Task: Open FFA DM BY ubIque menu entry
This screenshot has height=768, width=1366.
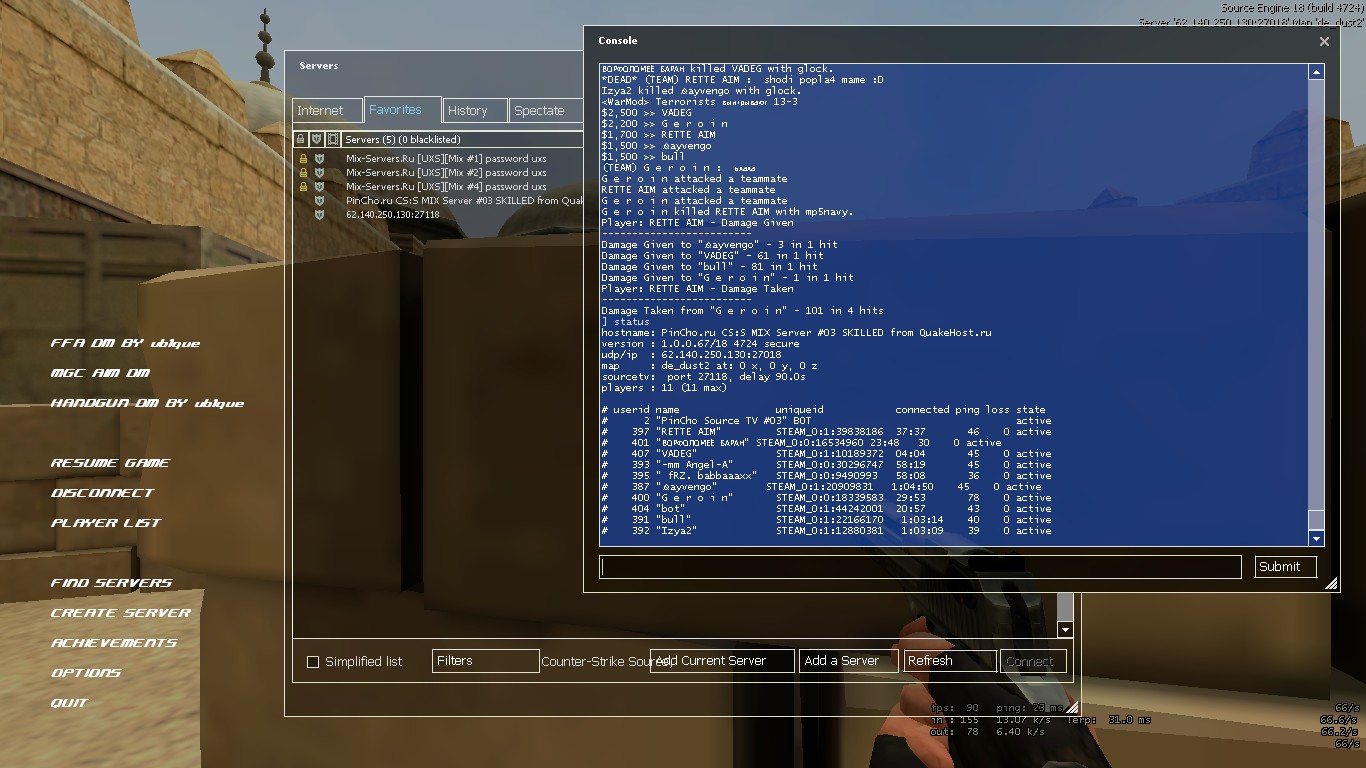Action: click(125, 343)
